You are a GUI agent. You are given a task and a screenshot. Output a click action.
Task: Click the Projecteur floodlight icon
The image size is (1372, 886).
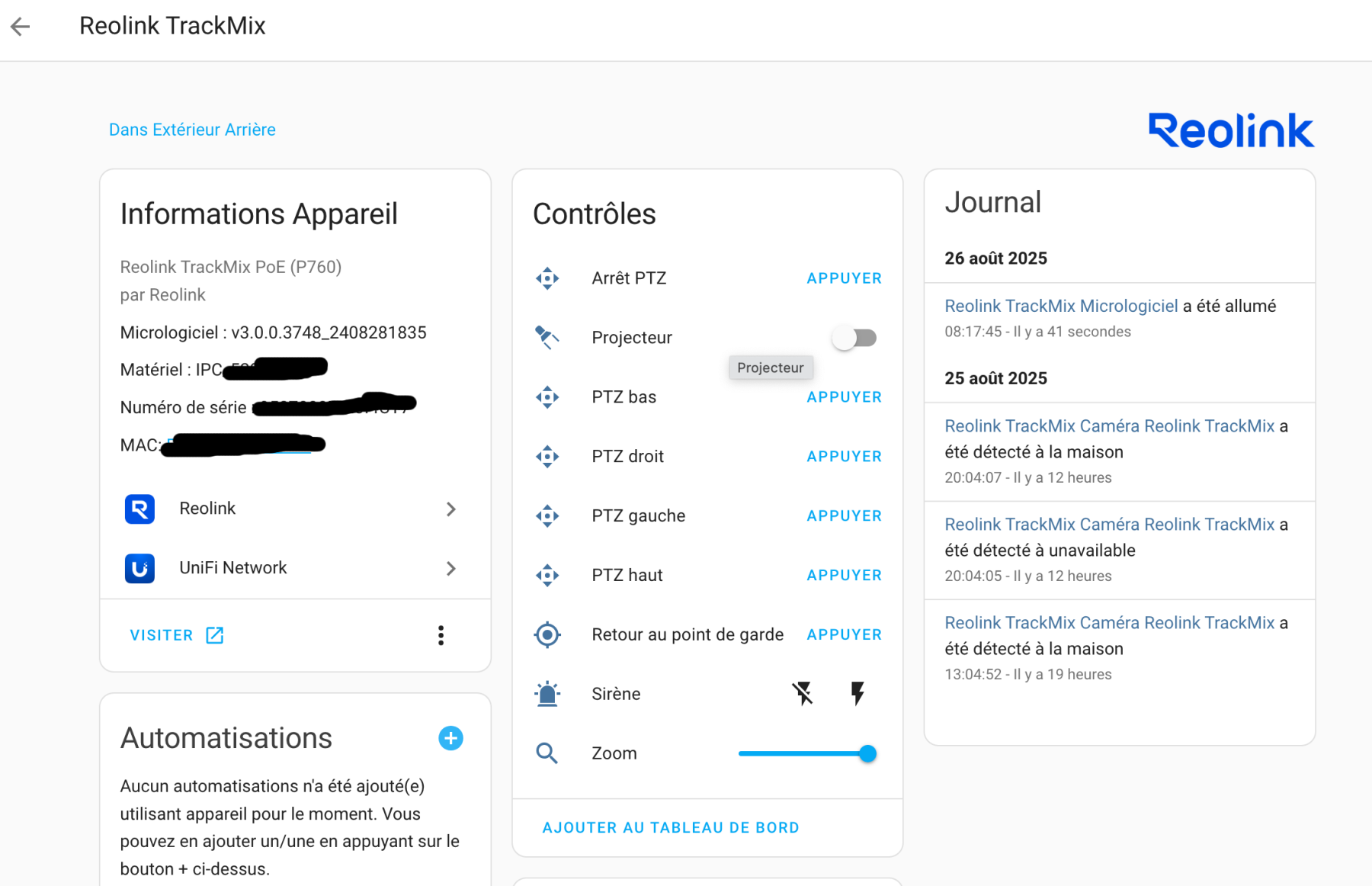pyautogui.click(x=547, y=338)
